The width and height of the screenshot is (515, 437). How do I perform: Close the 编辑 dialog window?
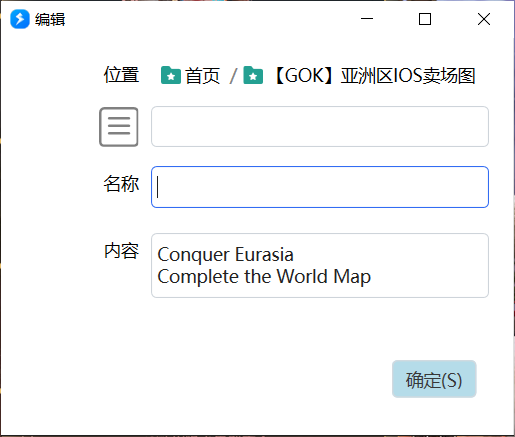pos(484,19)
